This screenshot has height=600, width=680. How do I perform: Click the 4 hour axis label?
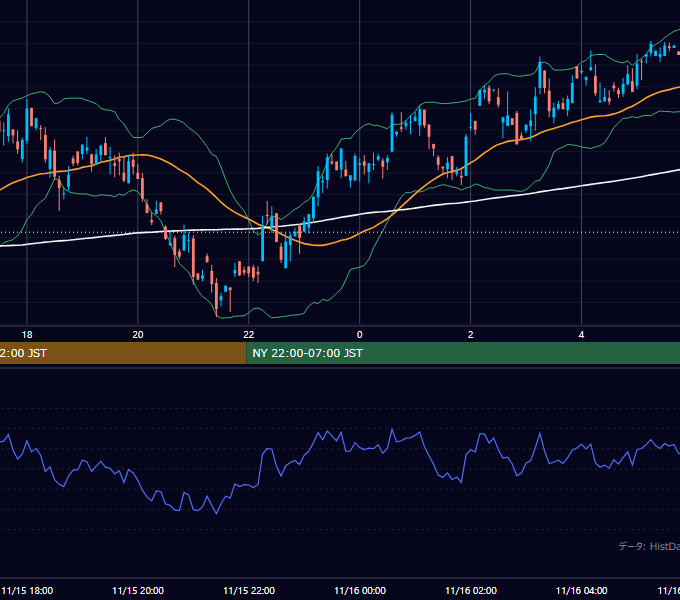click(x=581, y=334)
